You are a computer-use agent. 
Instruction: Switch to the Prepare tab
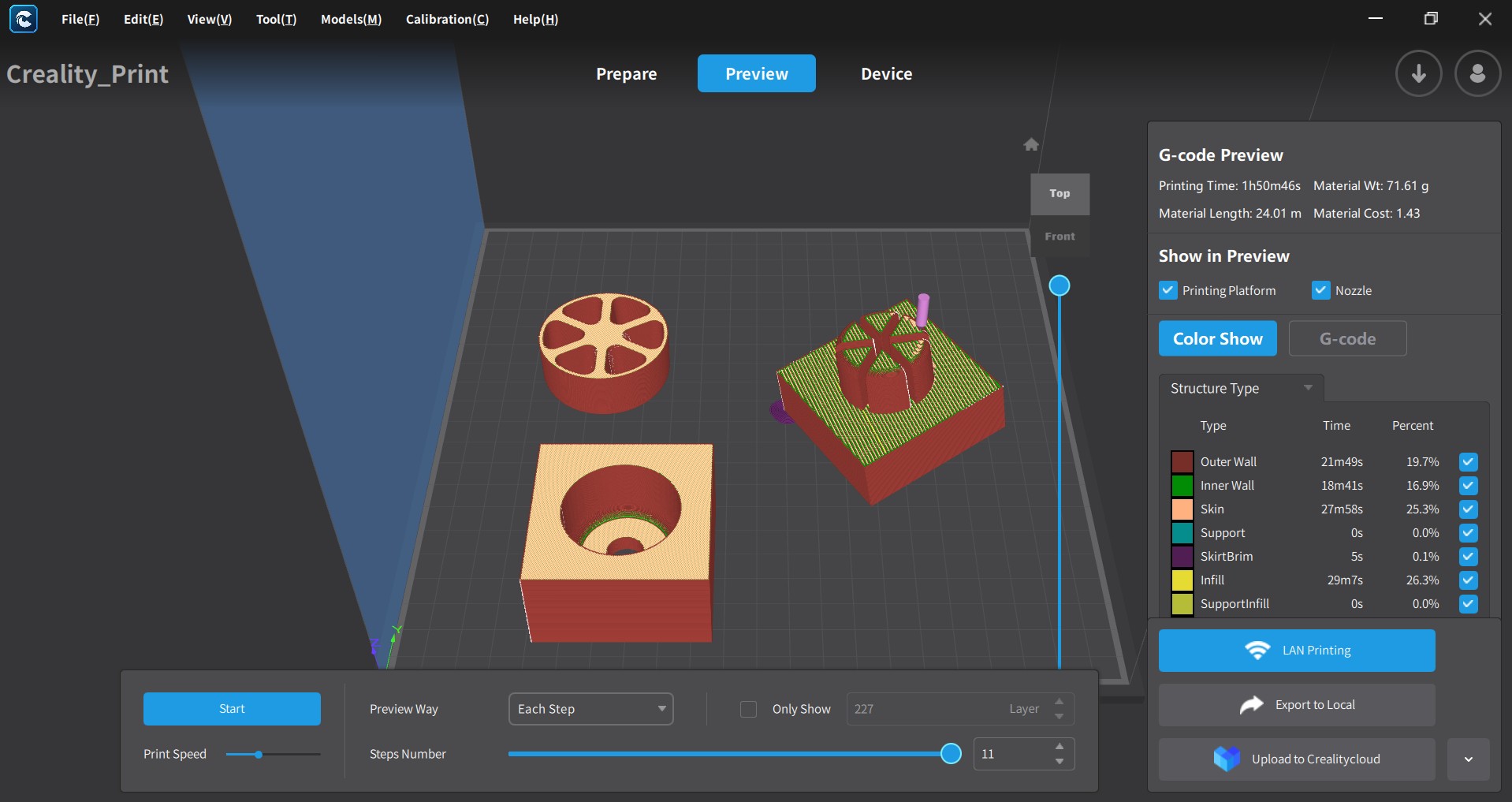(x=627, y=73)
